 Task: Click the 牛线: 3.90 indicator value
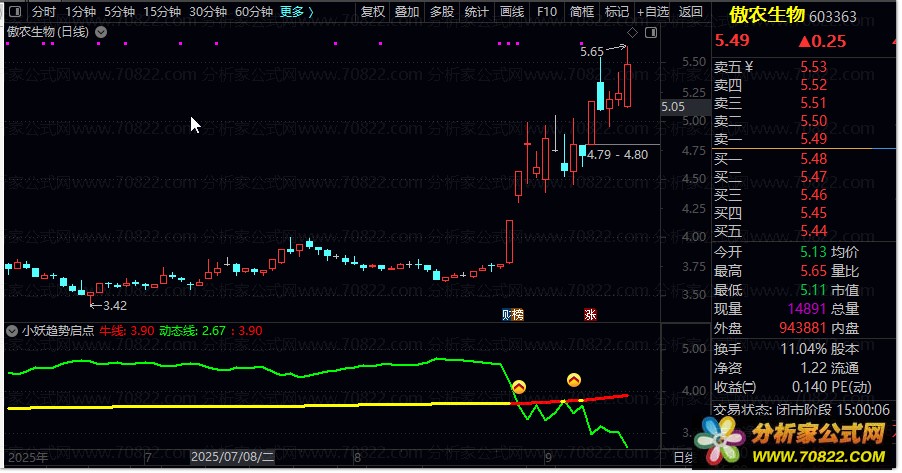coord(127,331)
